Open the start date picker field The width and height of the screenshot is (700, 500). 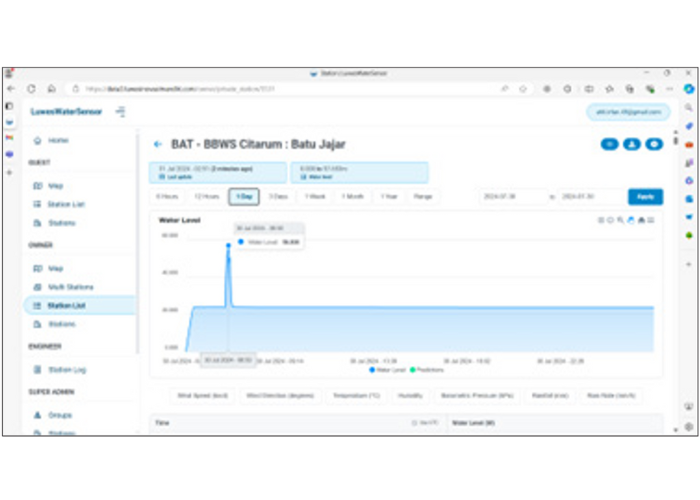pyautogui.click(x=510, y=197)
